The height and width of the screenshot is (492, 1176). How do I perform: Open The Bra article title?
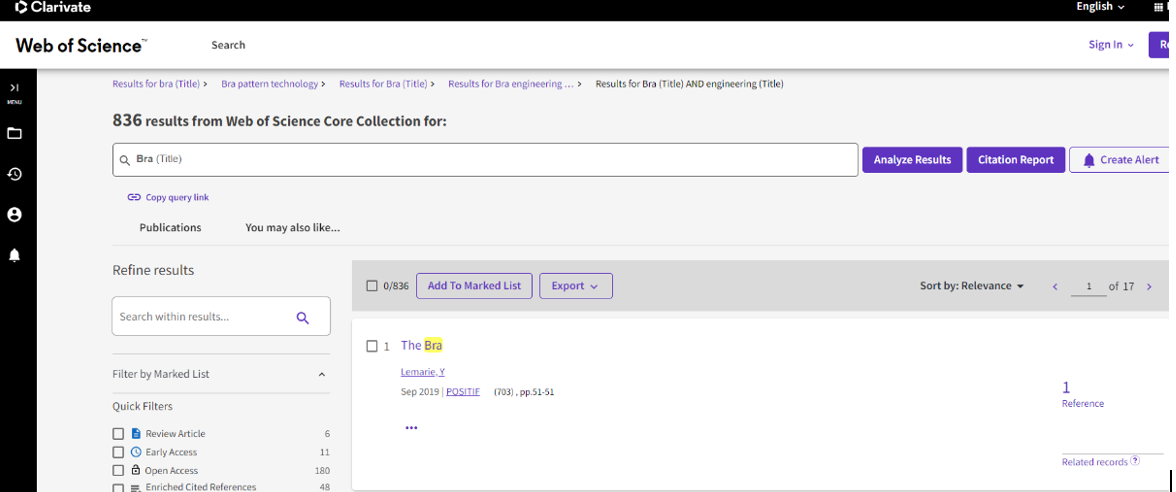(422, 346)
